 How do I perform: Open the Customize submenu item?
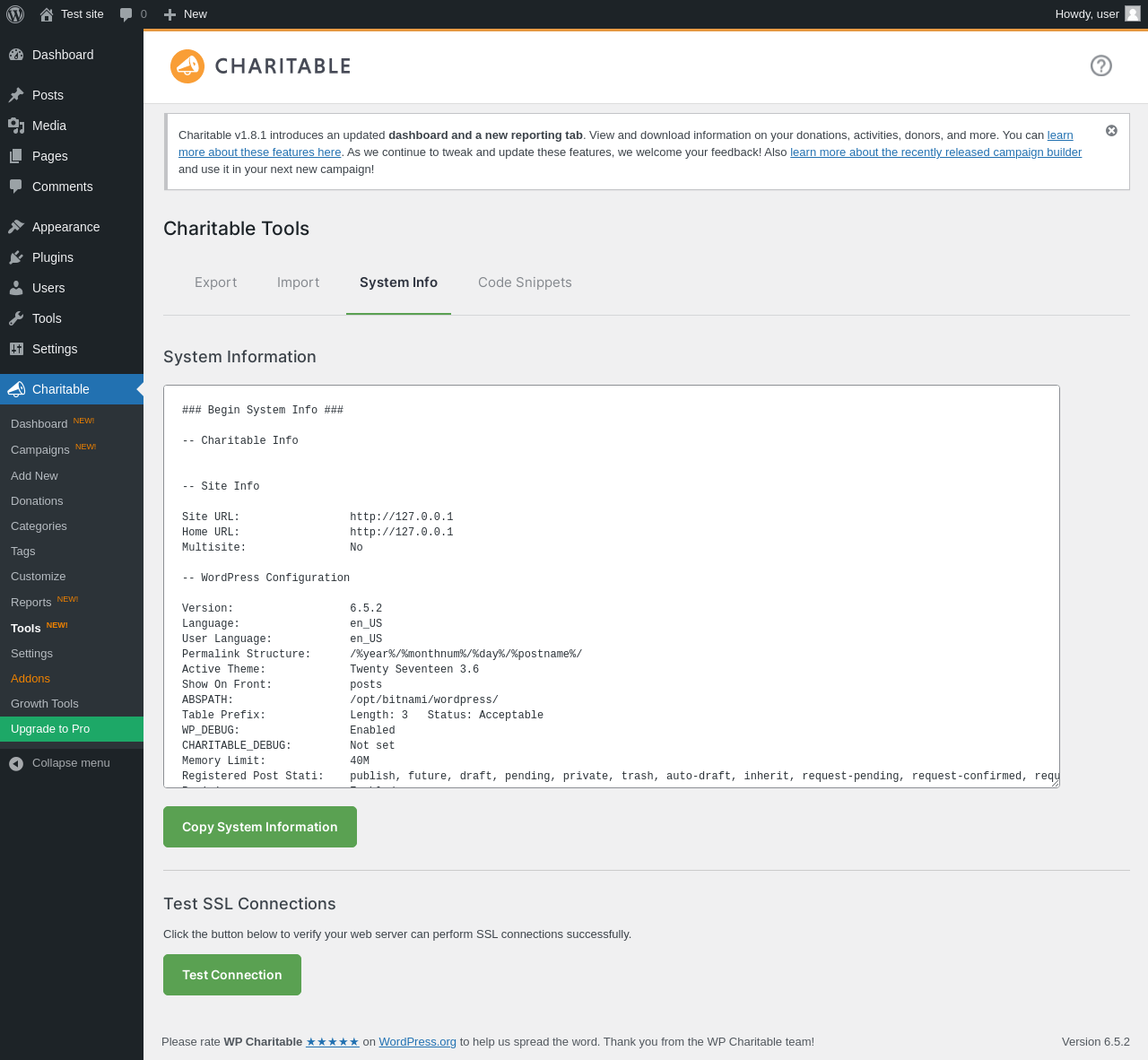pos(38,577)
